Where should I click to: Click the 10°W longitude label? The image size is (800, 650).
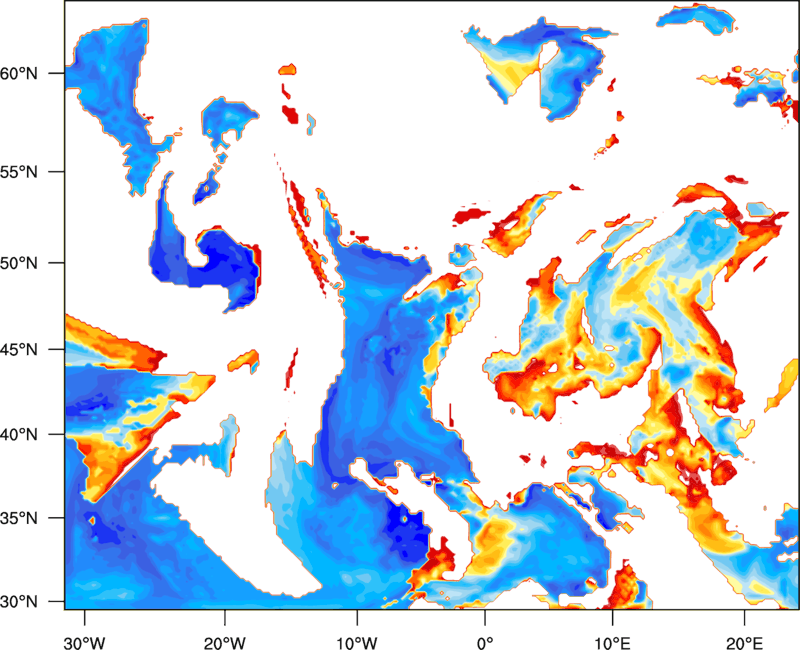point(357,643)
